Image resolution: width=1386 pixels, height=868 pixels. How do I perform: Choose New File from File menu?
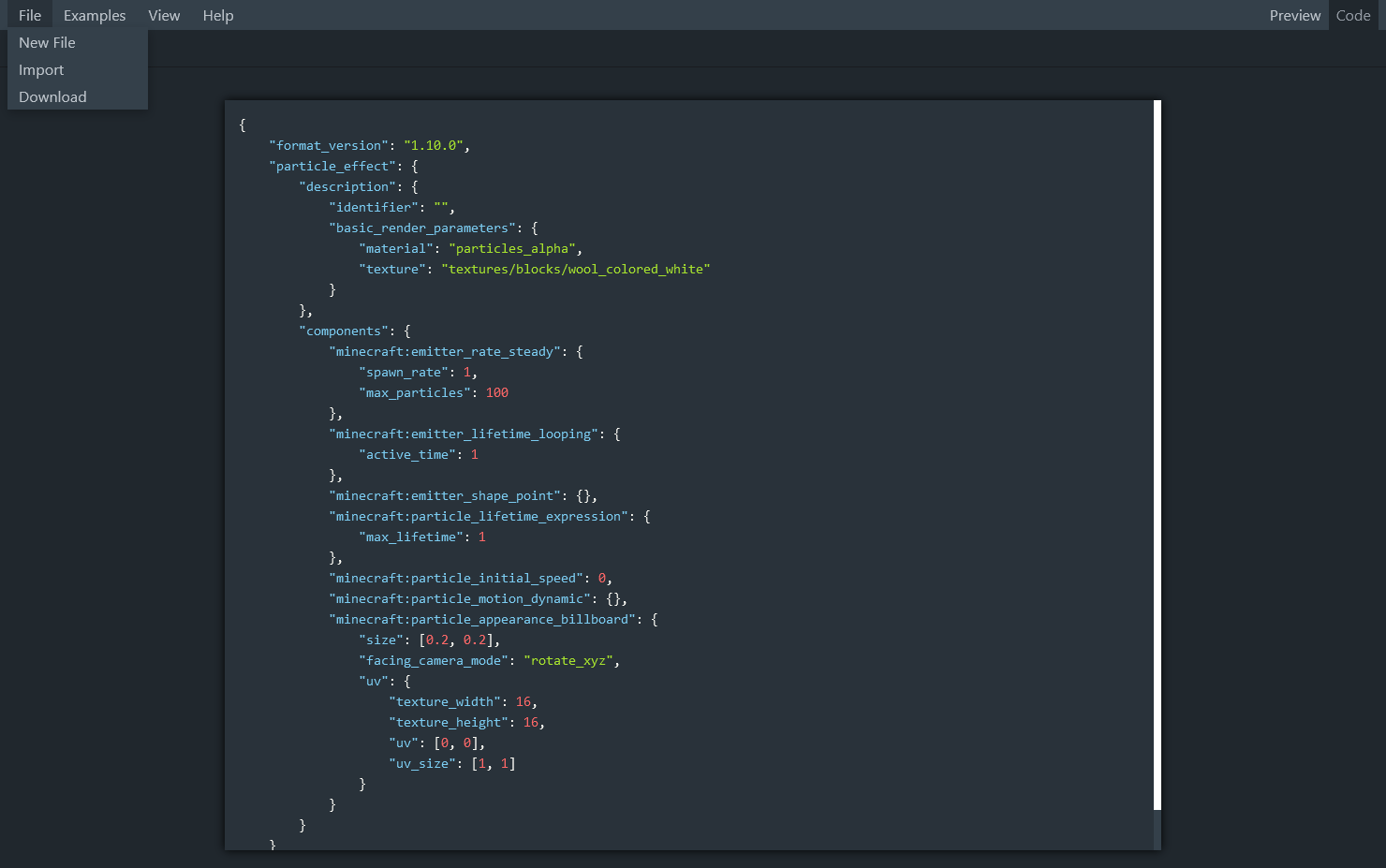click(x=78, y=43)
